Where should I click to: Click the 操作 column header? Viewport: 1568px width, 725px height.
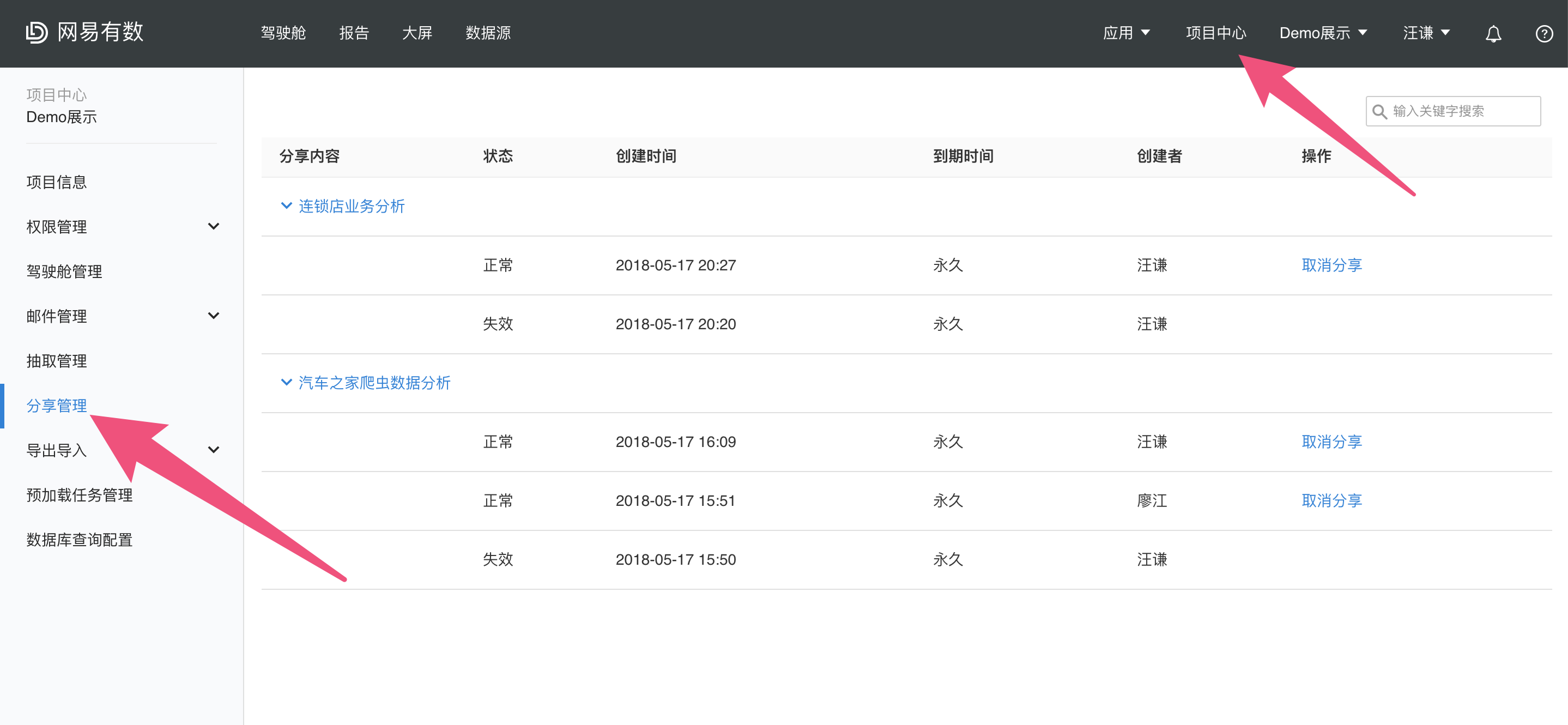[x=1316, y=156]
